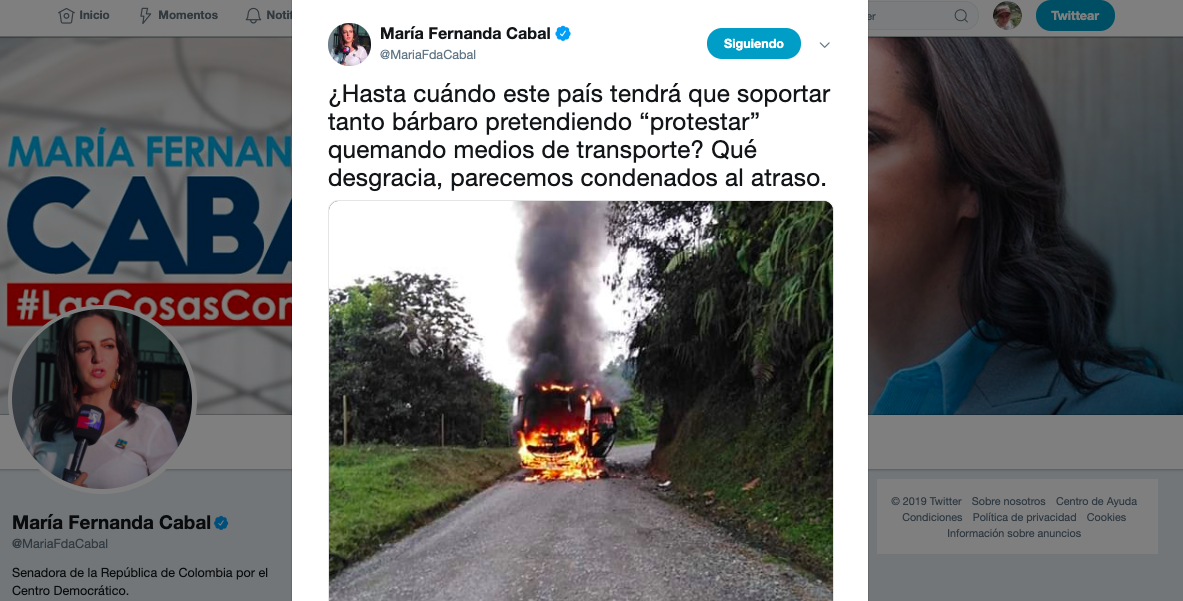Screen dimensions: 1183x601
Task: Open the large circular profile picture
Action: 102,399
